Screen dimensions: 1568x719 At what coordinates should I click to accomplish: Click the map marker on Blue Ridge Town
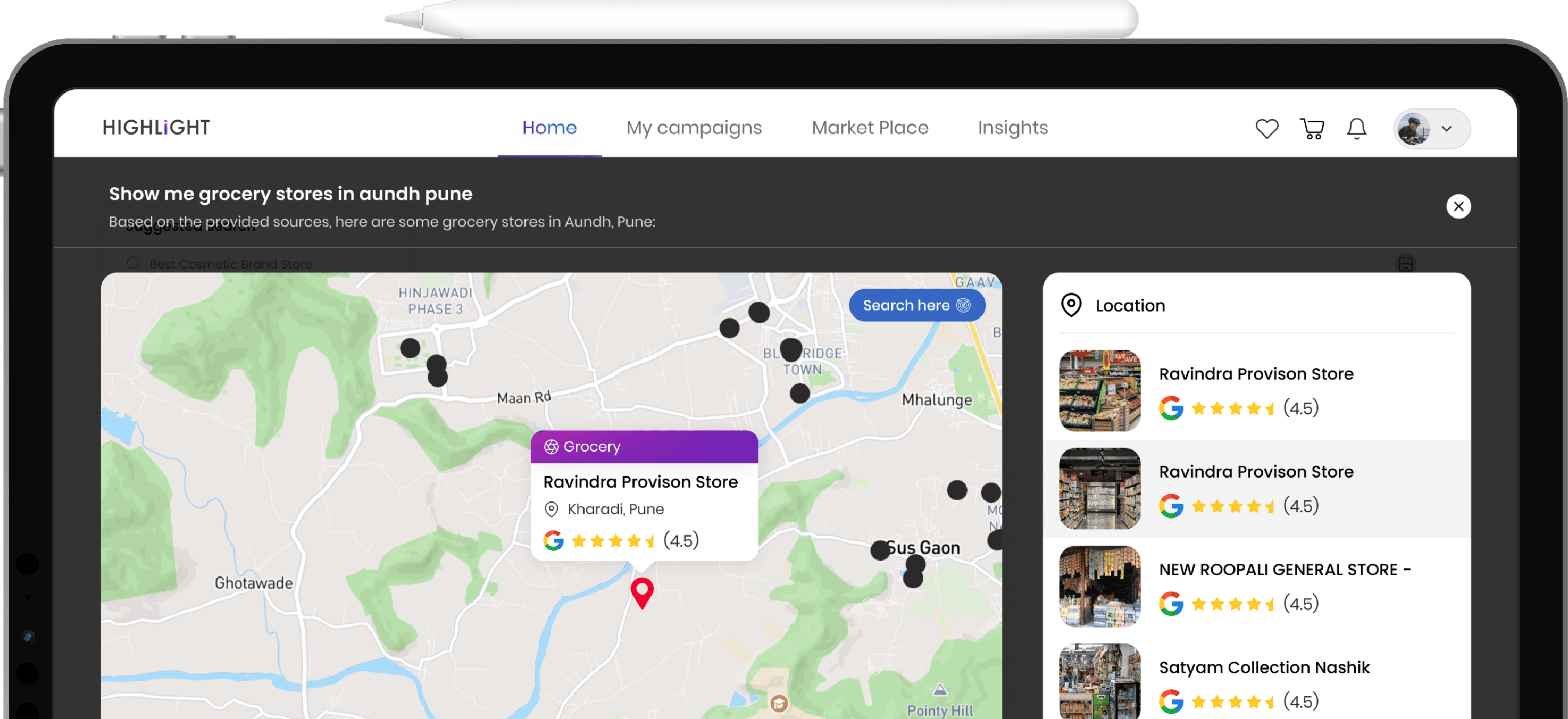[791, 349]
